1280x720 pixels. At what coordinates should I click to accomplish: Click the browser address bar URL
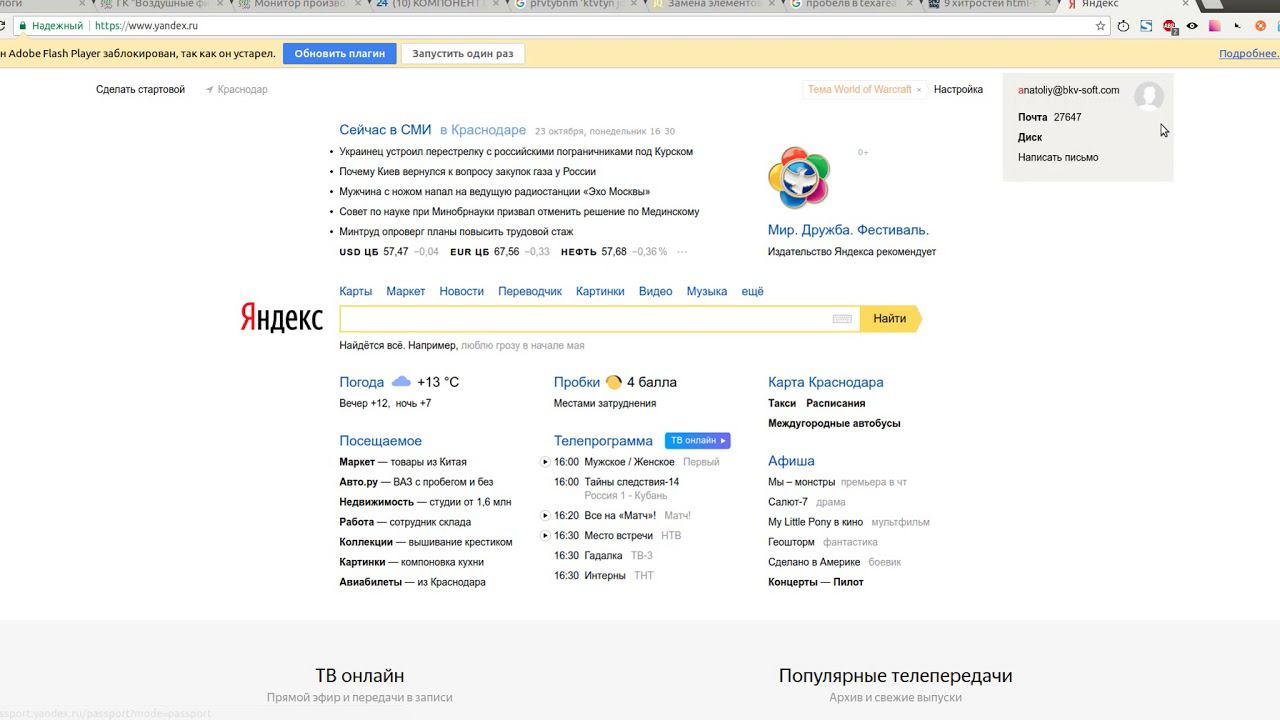coord(146,26)
